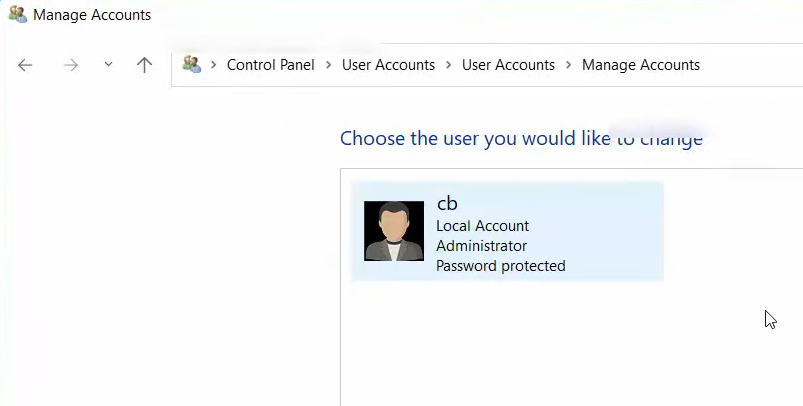Click the Administrator label on cb account
The width and height of the screenshot is (803, 406).
point(481,246)
